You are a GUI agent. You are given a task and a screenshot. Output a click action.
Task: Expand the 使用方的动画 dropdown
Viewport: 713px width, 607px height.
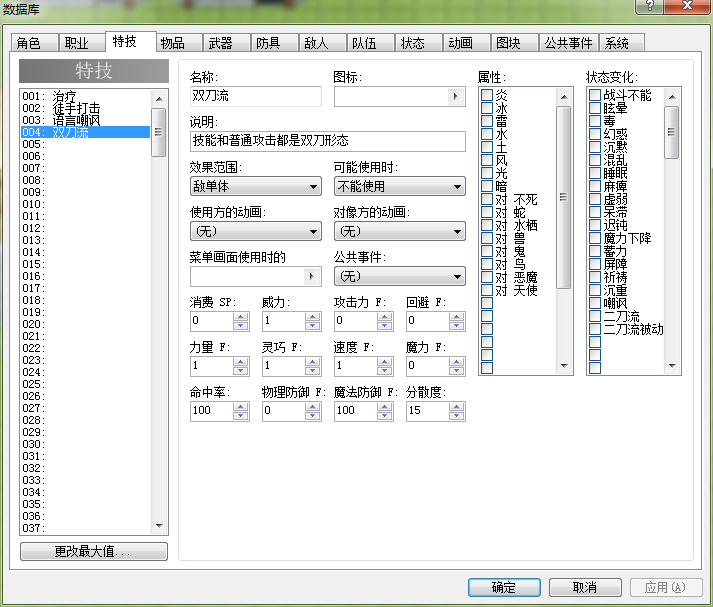256,231
